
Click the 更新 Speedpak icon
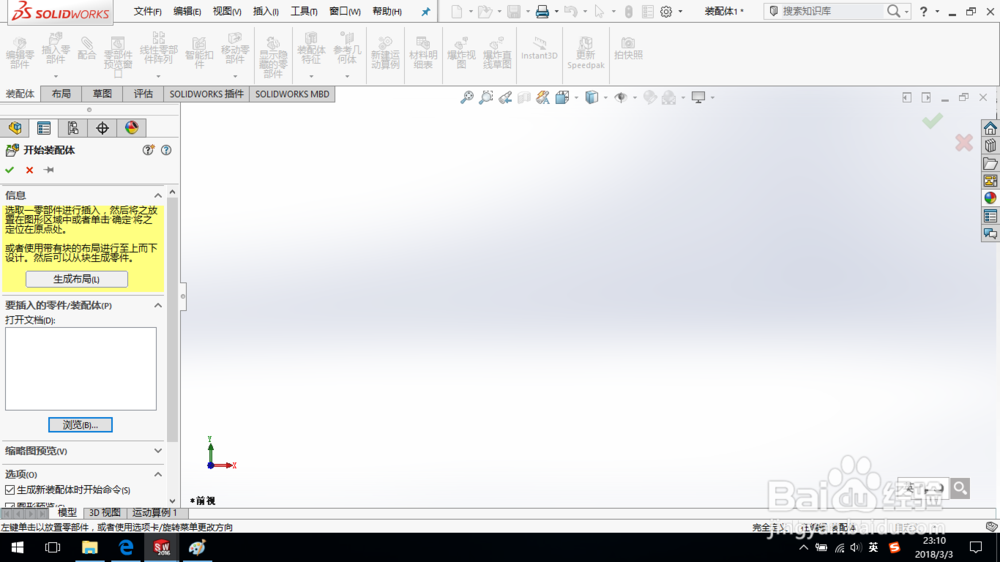tap(585, 52)
